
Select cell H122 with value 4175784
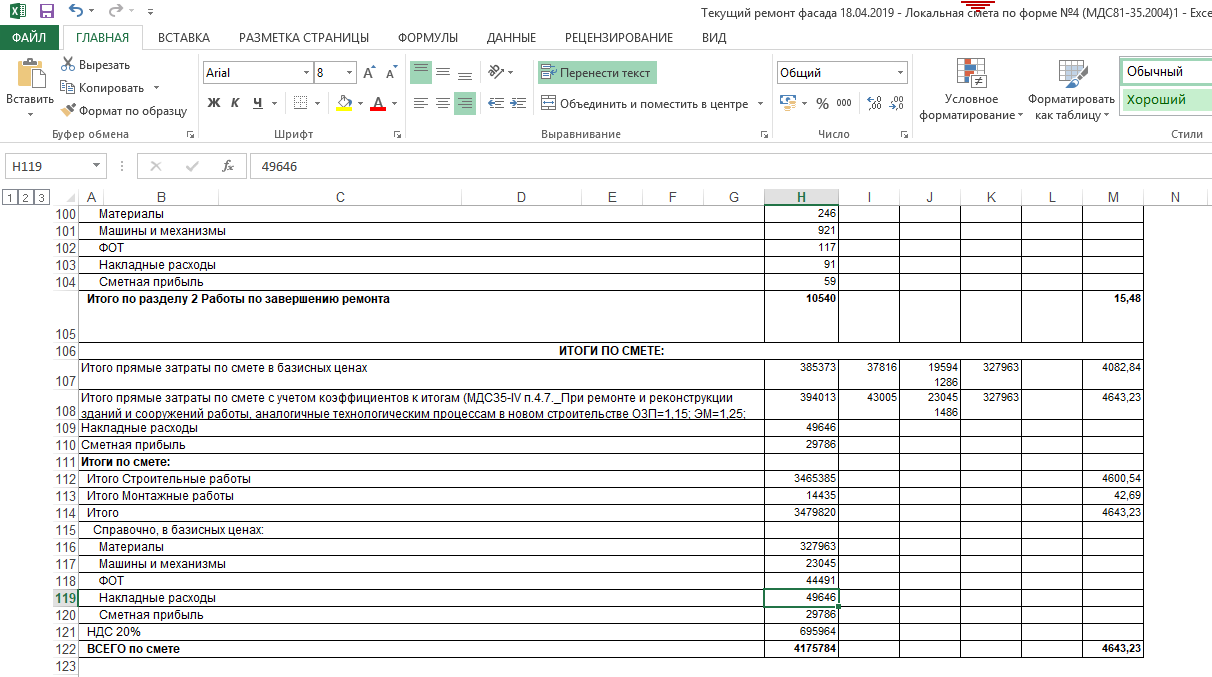[x=800, y=649]
